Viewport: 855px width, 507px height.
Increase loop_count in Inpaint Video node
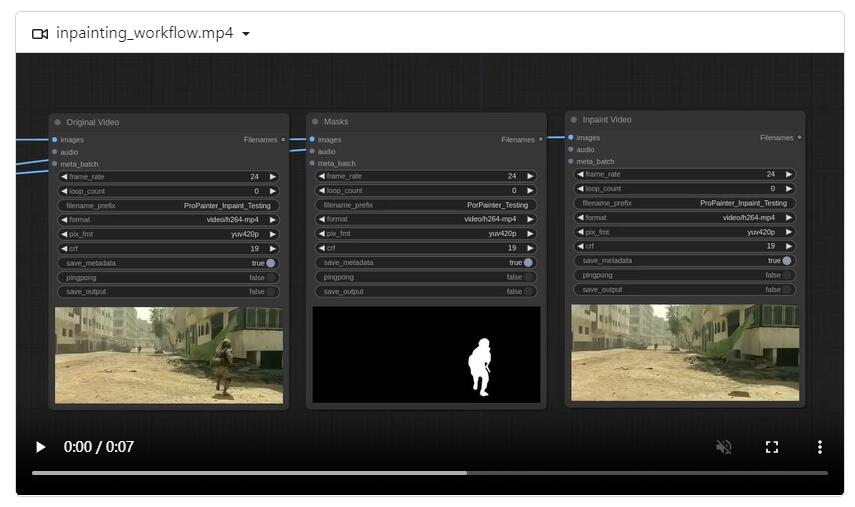coord(788,189)
